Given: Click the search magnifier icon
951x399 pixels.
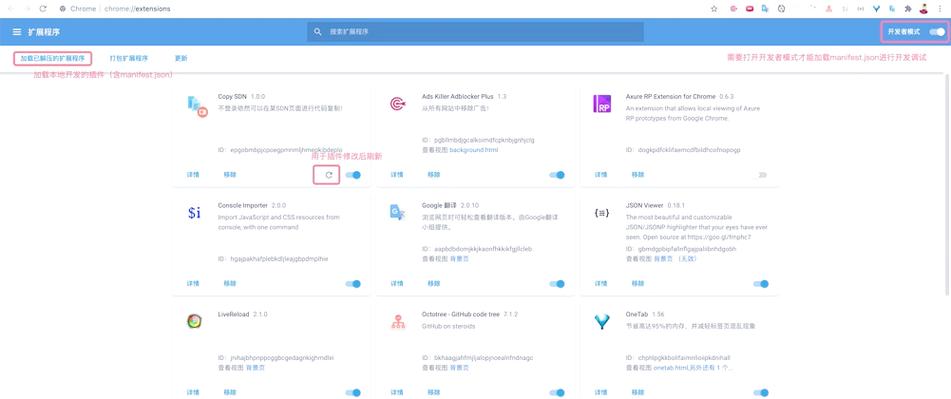Looking at the screenshot, I should [317, 32].
